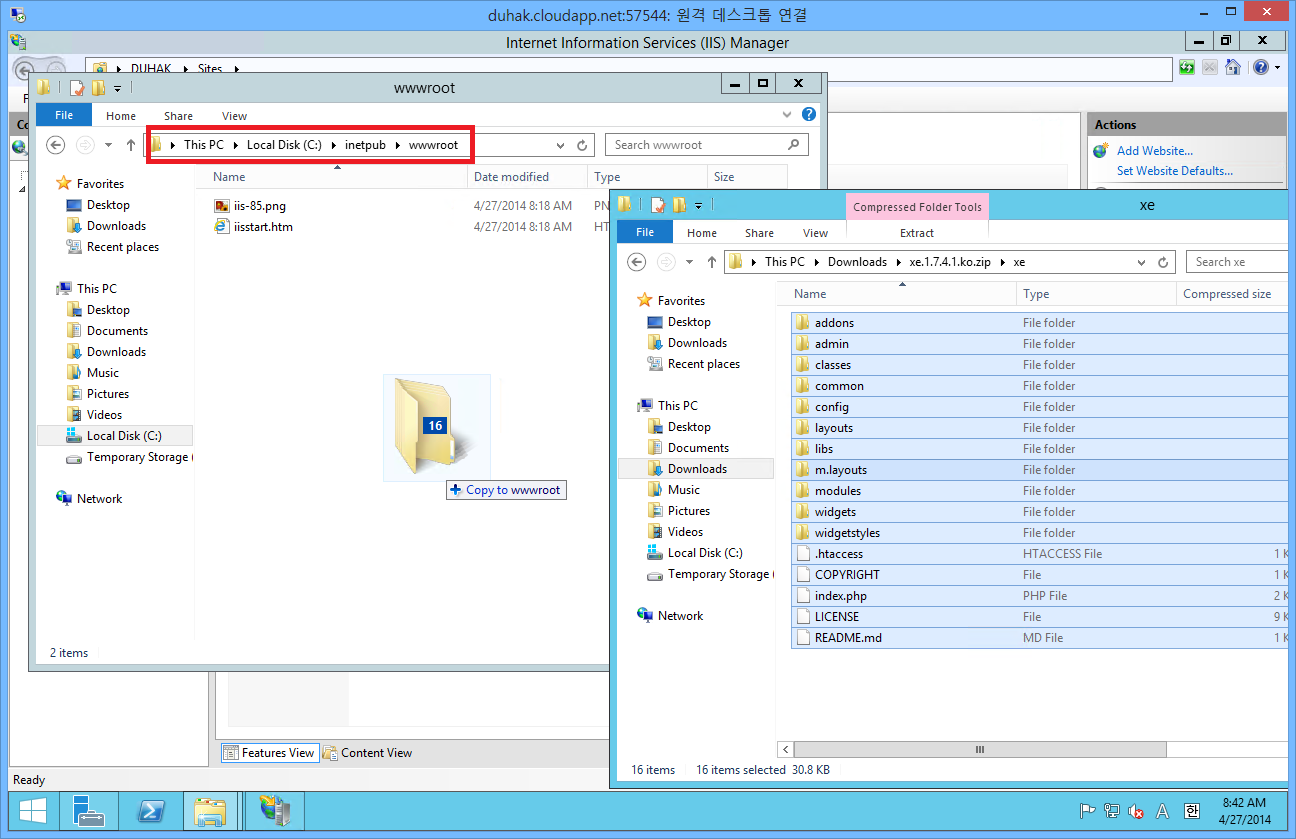1296x839 pixels.
Task: Open PowerShell from the taskbar
Action: [x=150, y=811]
